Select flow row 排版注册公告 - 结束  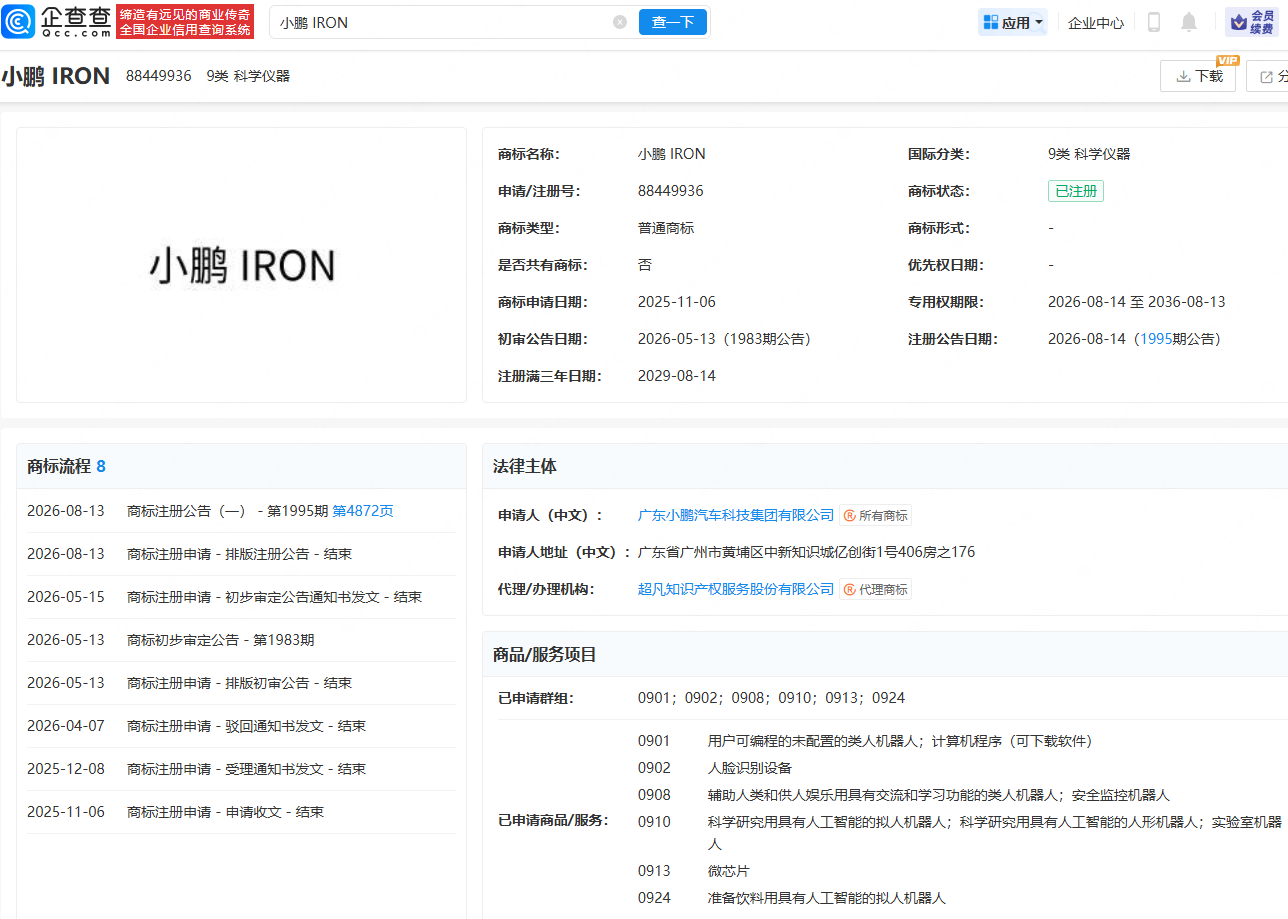pyautogui.click(x=241, y=554)
